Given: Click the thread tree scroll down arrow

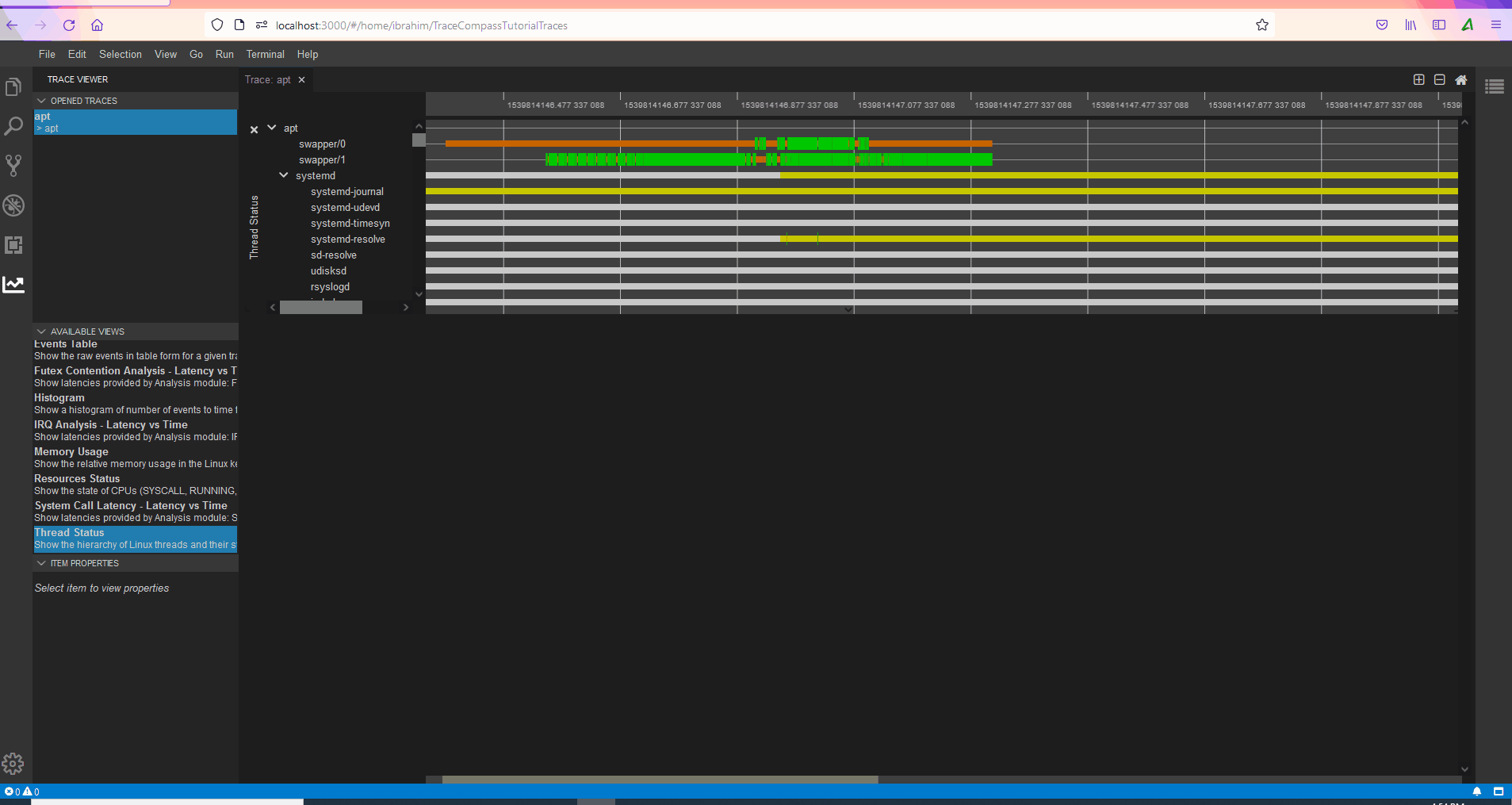Looking at the screenshot, I should (x=419, y=294).
